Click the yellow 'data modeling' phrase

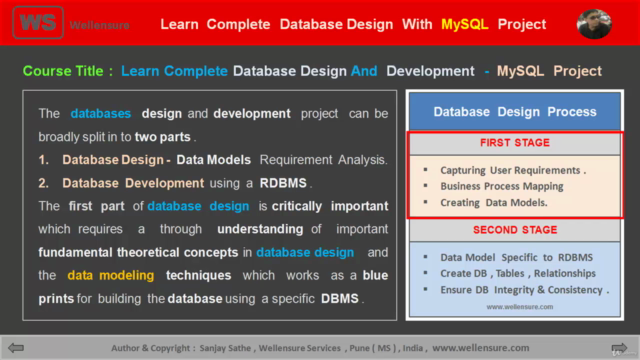click(111, 276)
